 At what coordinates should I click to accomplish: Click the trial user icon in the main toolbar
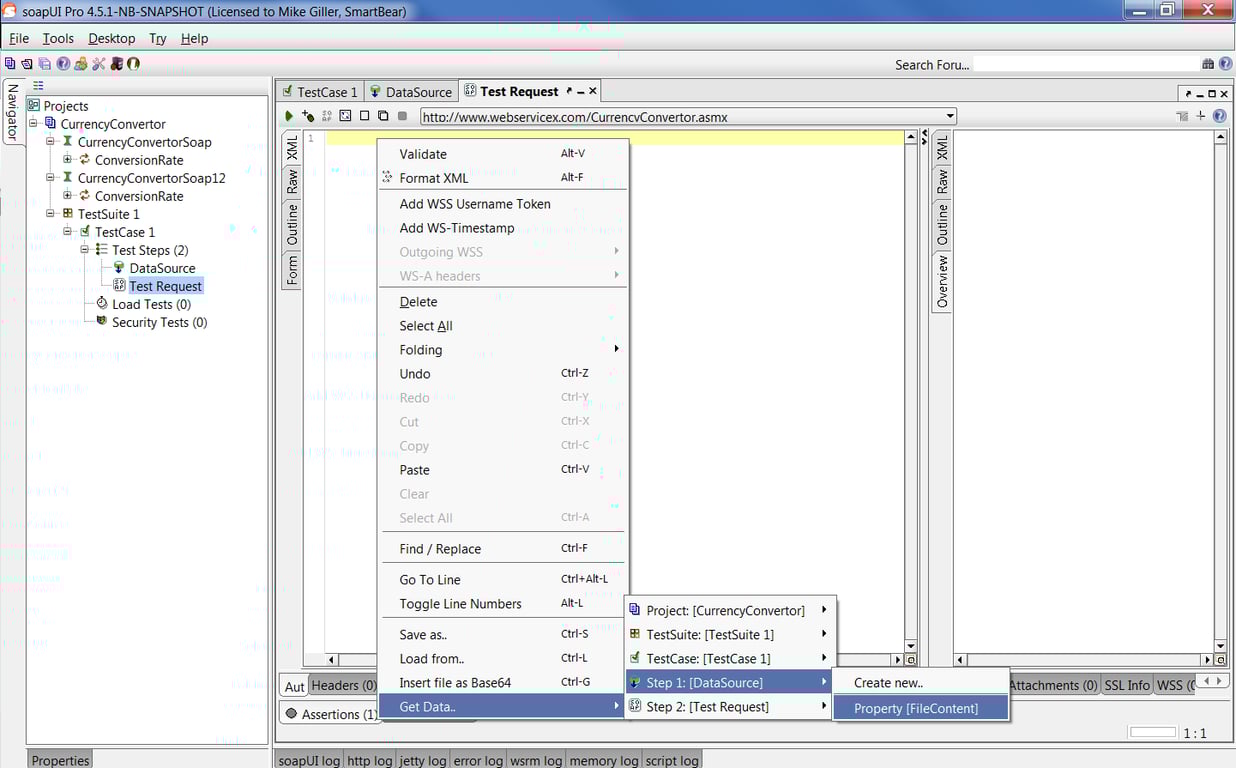coord(81,64)
